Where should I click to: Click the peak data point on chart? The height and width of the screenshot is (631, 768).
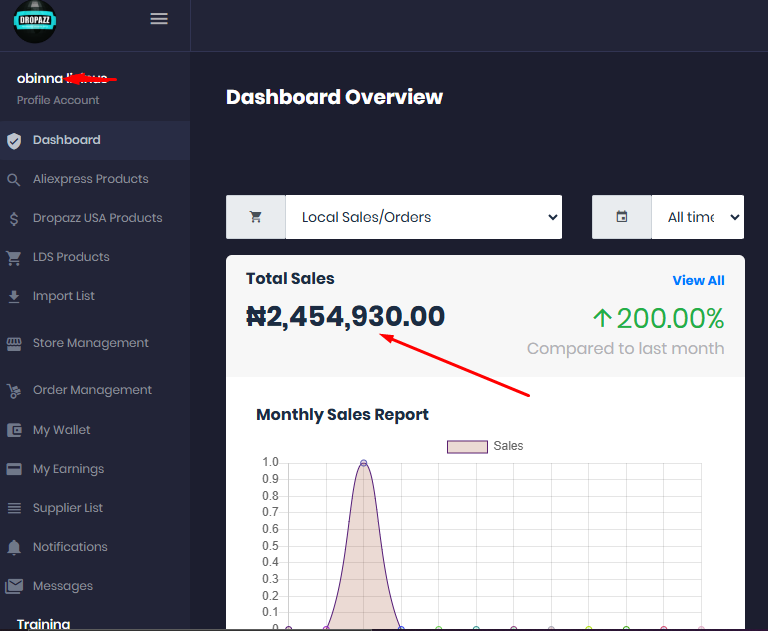[x=363, y=463]
